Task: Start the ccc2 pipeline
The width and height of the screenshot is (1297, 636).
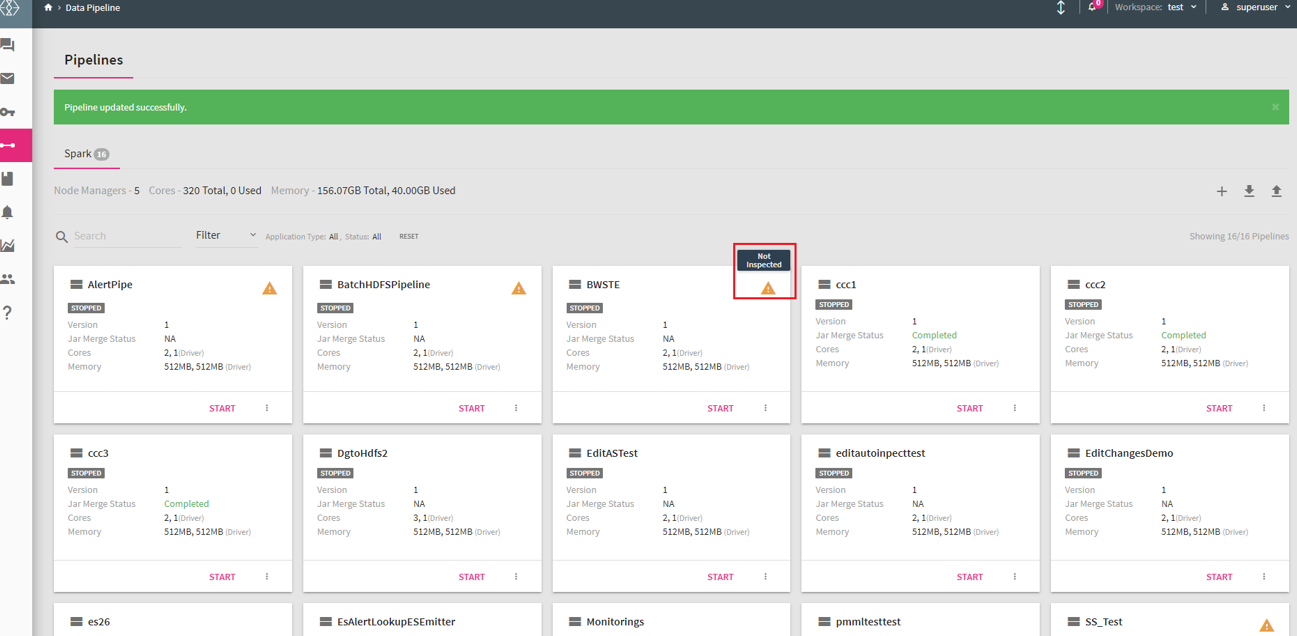Action: click(1219, 408)
